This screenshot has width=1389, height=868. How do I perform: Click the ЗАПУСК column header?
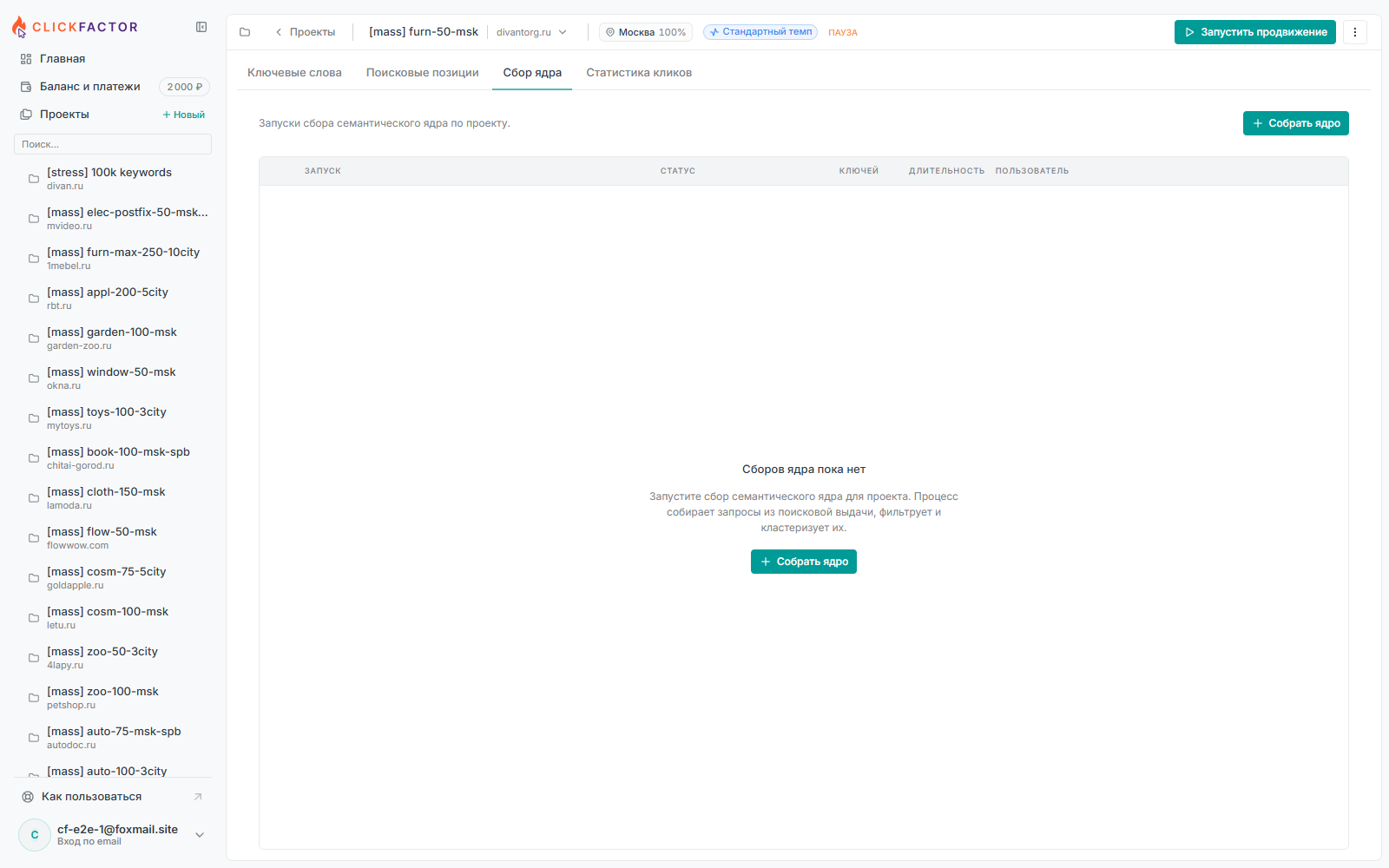pos(323,171)
